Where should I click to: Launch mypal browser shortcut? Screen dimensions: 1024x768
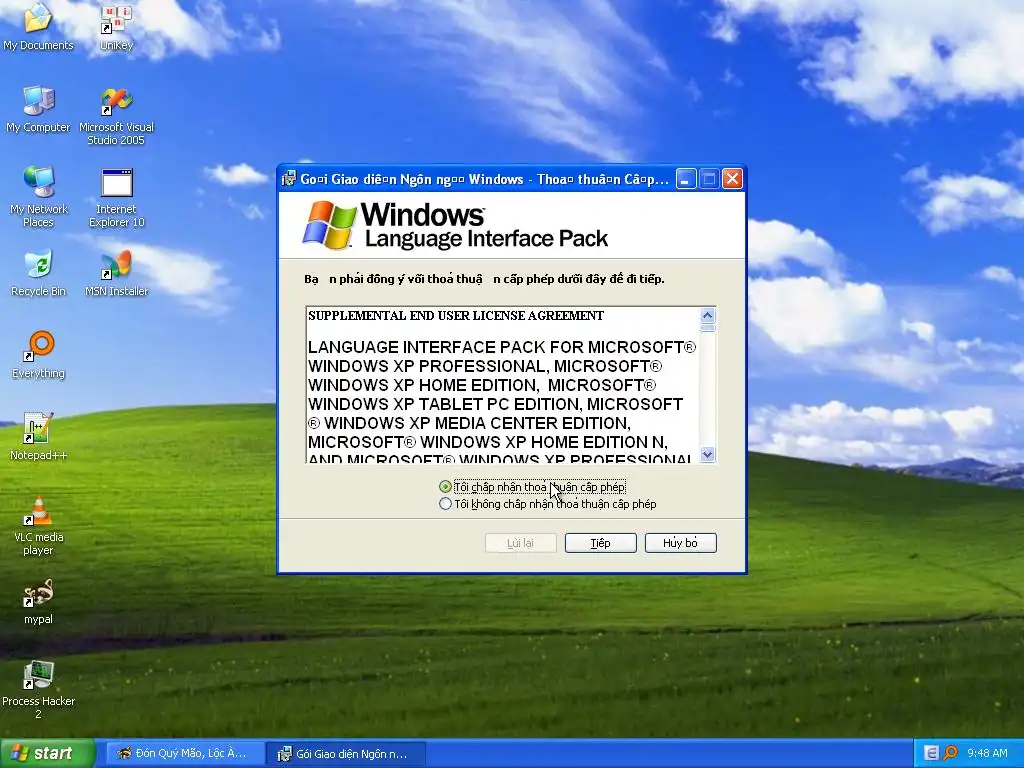point(38,601)
